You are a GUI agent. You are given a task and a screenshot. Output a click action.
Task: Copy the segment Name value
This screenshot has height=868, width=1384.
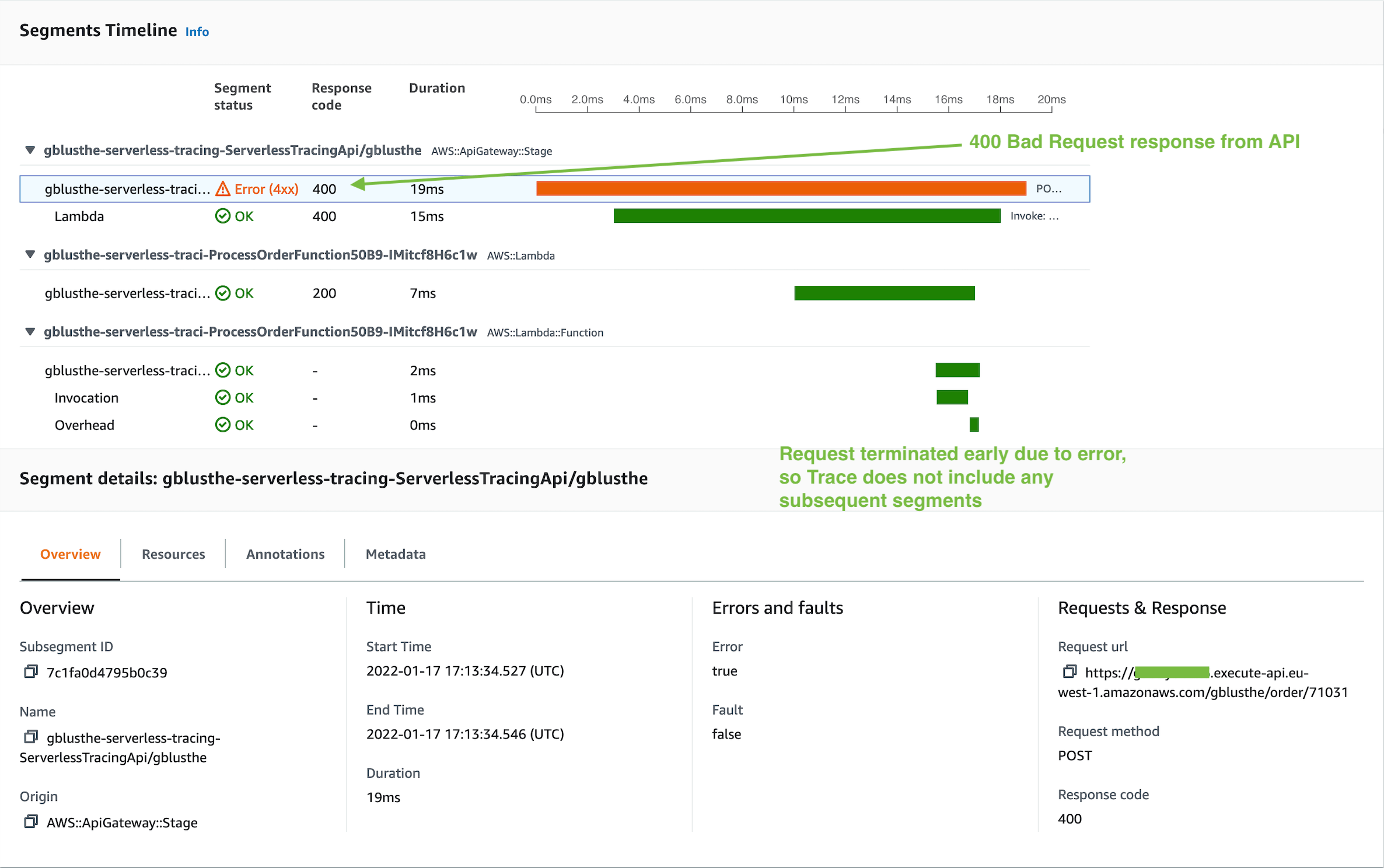tap(32, 737)
